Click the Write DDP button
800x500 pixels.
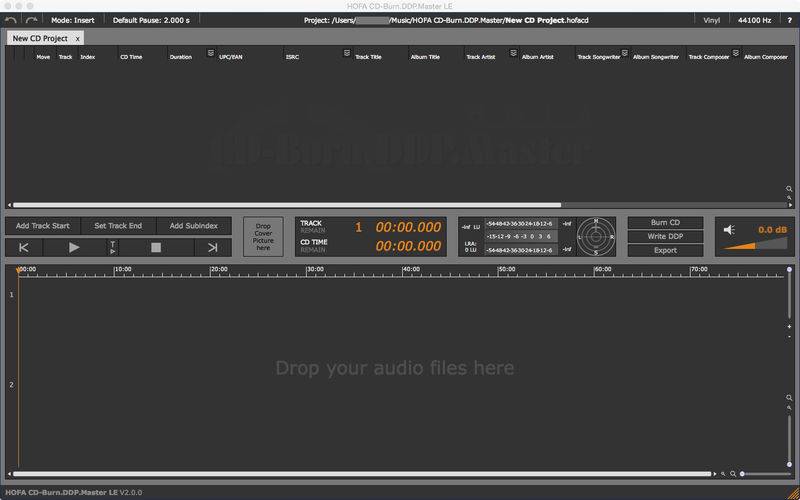[665, 237]
